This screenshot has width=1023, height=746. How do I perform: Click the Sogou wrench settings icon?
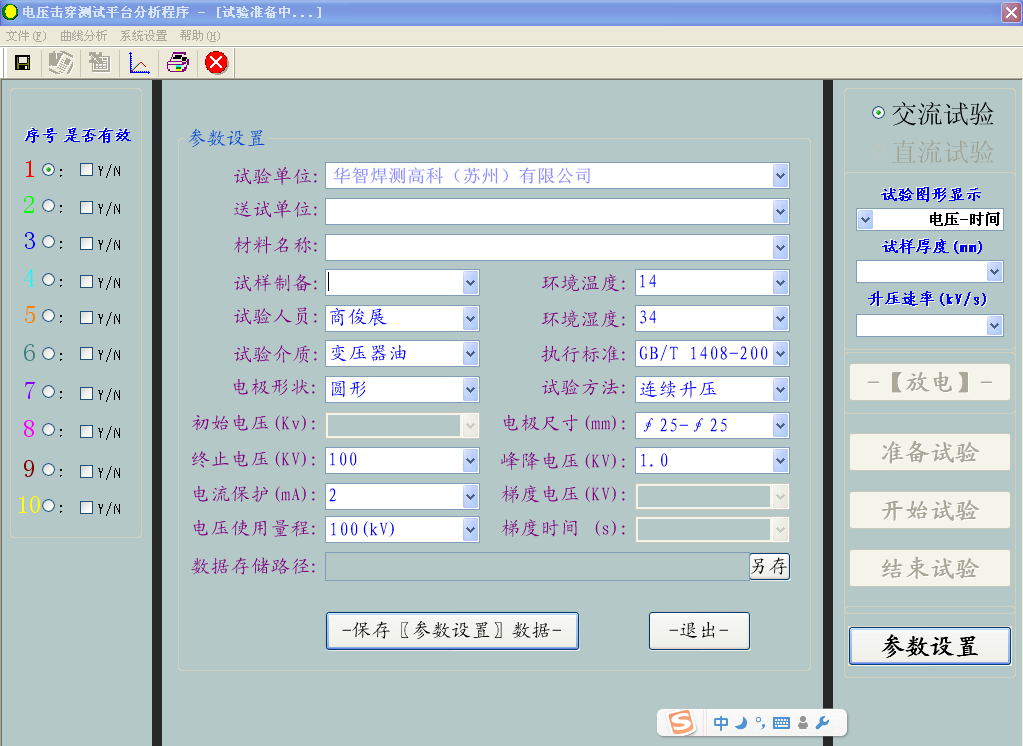823,723
